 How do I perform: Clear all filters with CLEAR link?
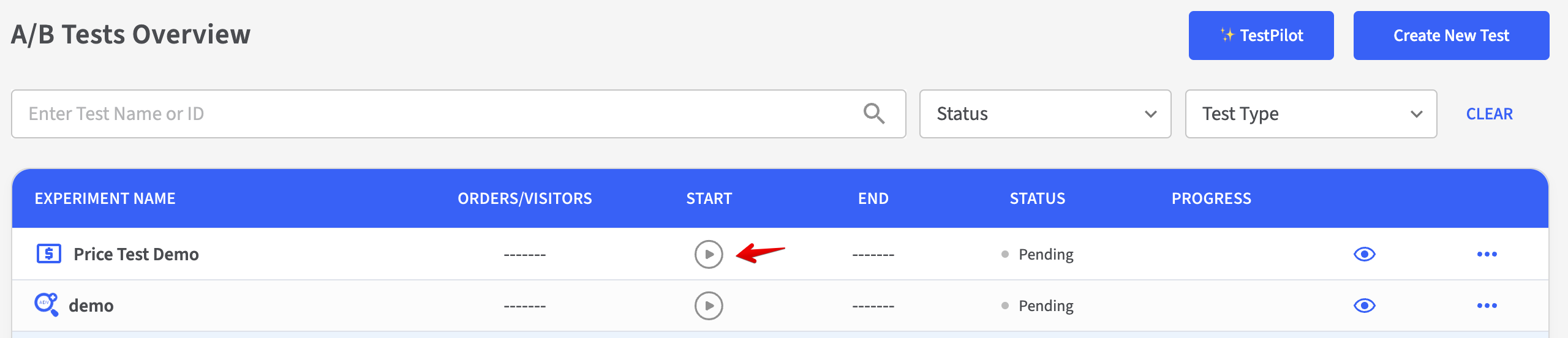[x=1489, y=114]
